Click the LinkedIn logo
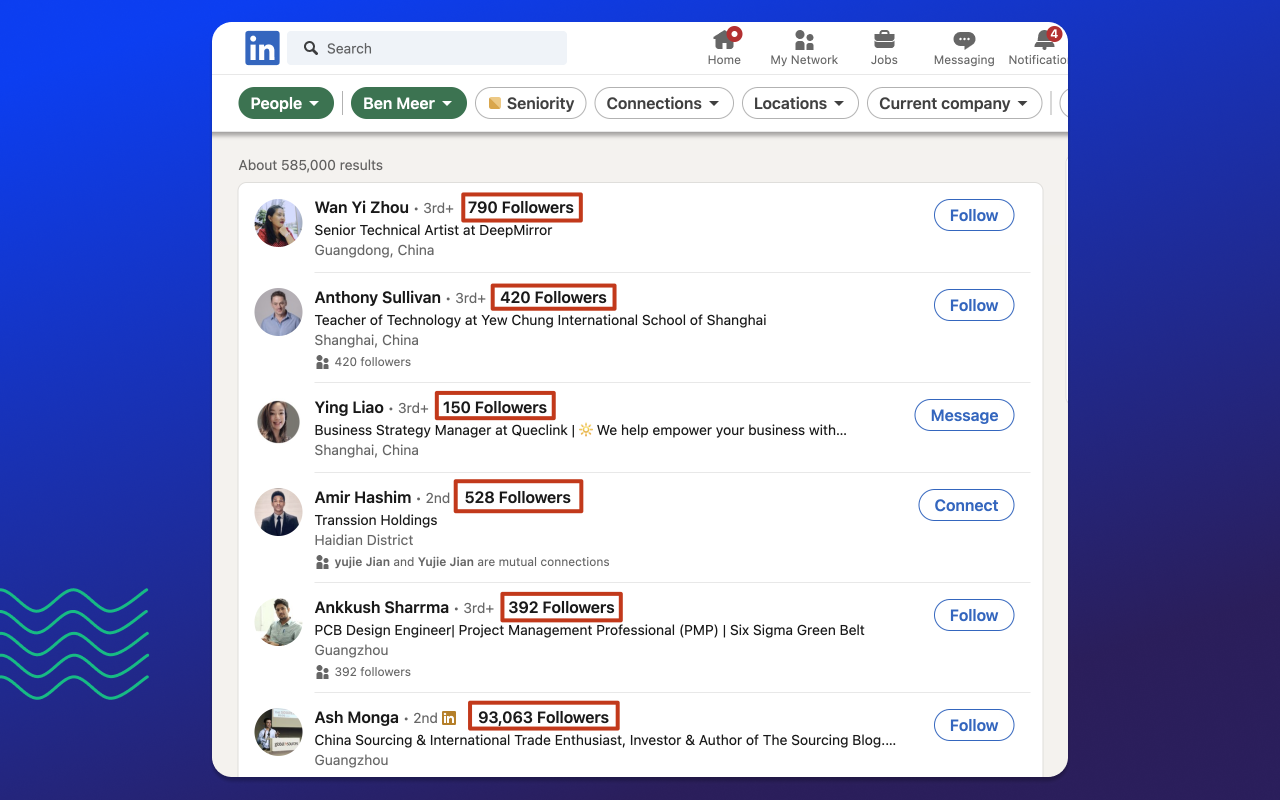This screenshot has width=1280, height=800. [262, 48]
